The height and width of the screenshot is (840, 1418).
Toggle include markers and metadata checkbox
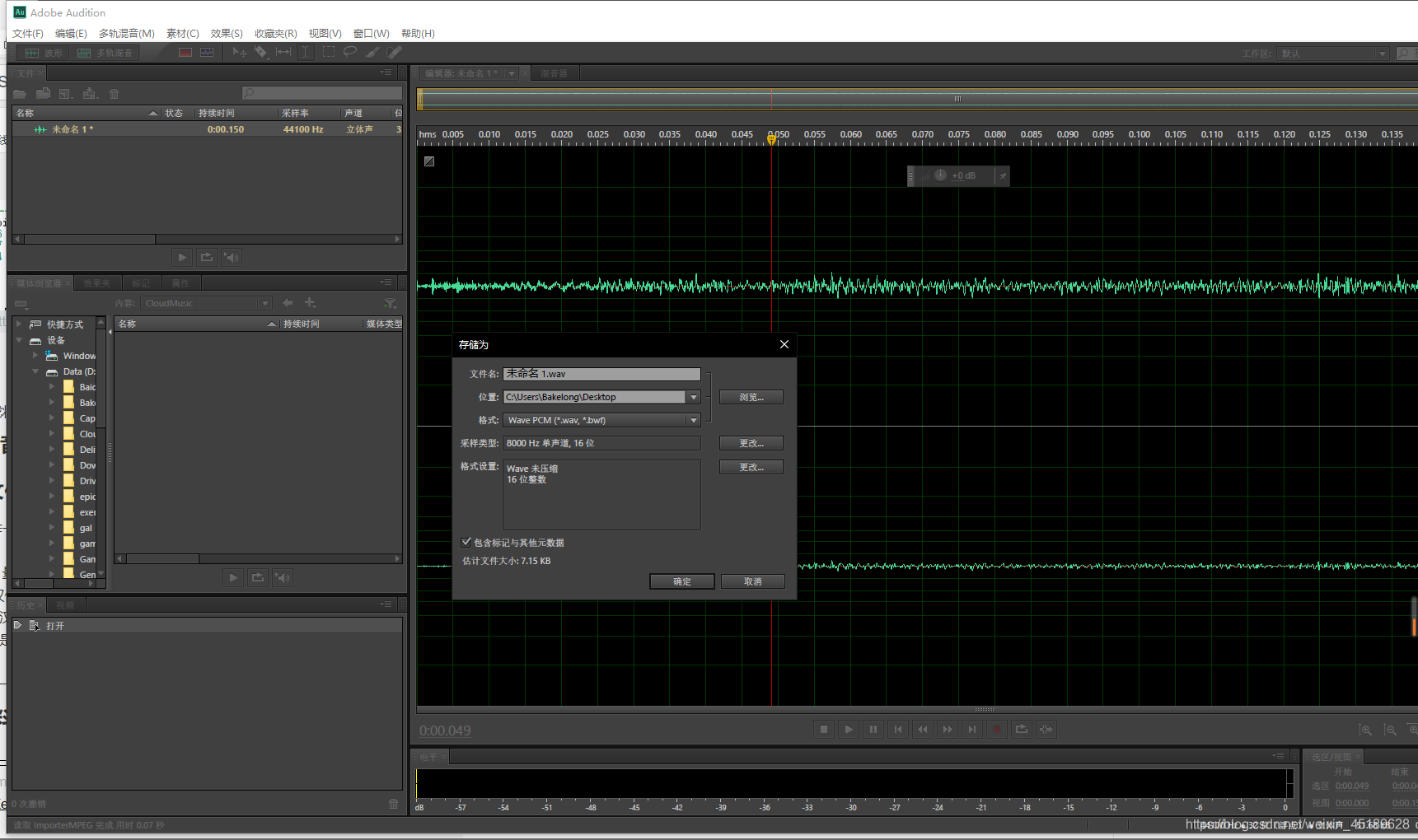tap(466, 542)
